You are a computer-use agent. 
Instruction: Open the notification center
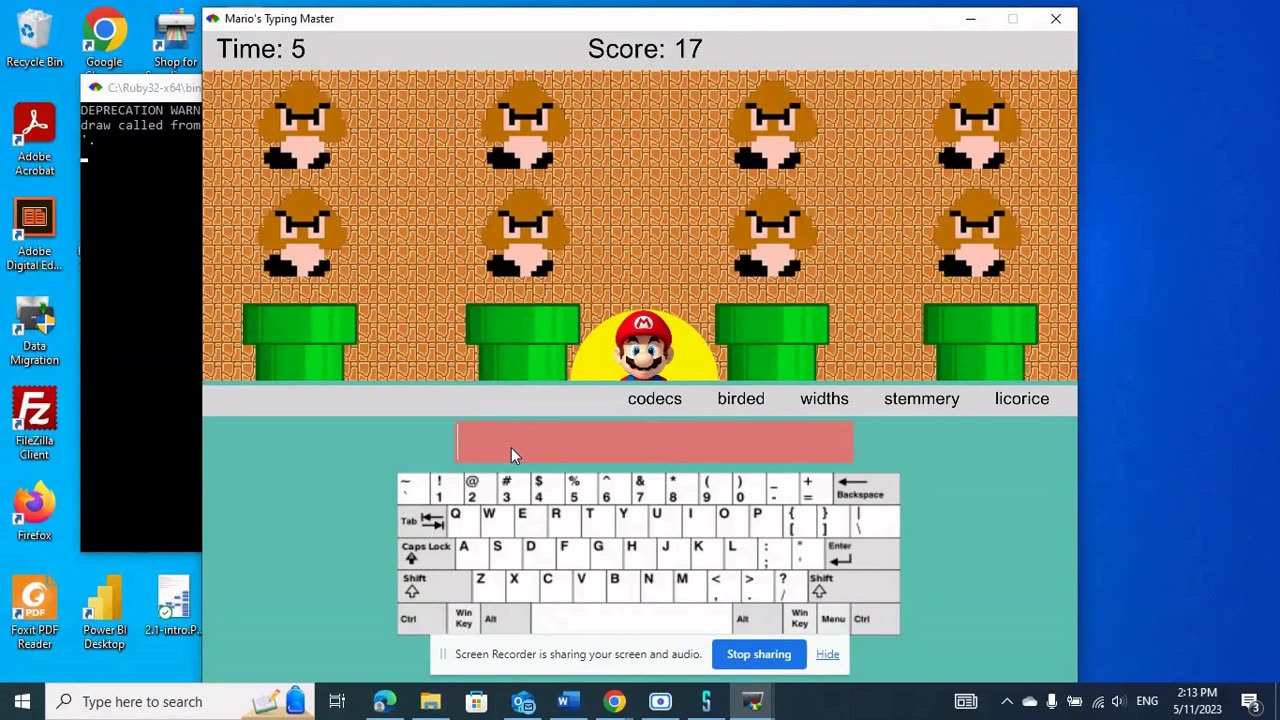pyautogui.click(x=1250, y=701)
